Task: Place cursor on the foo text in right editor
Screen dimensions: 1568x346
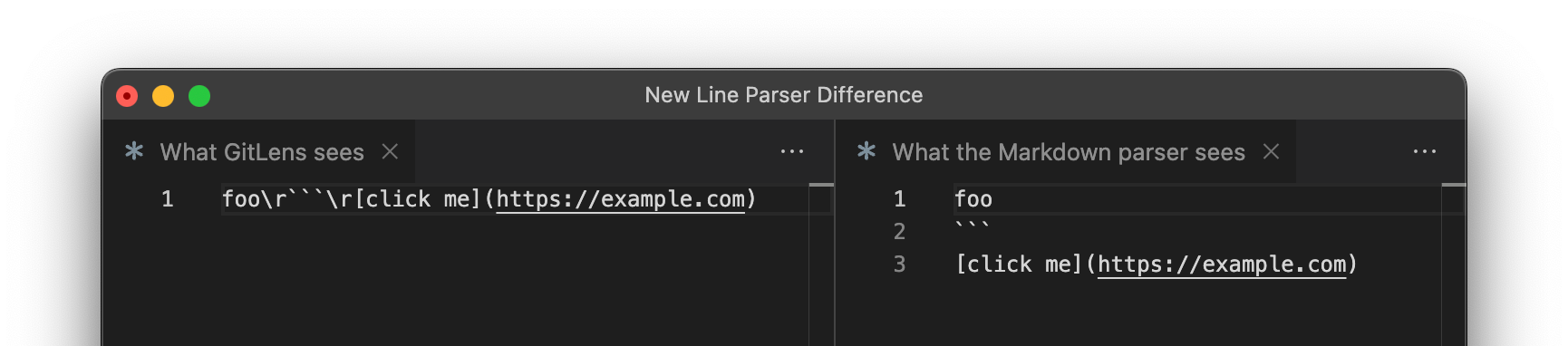Action: 973,199
